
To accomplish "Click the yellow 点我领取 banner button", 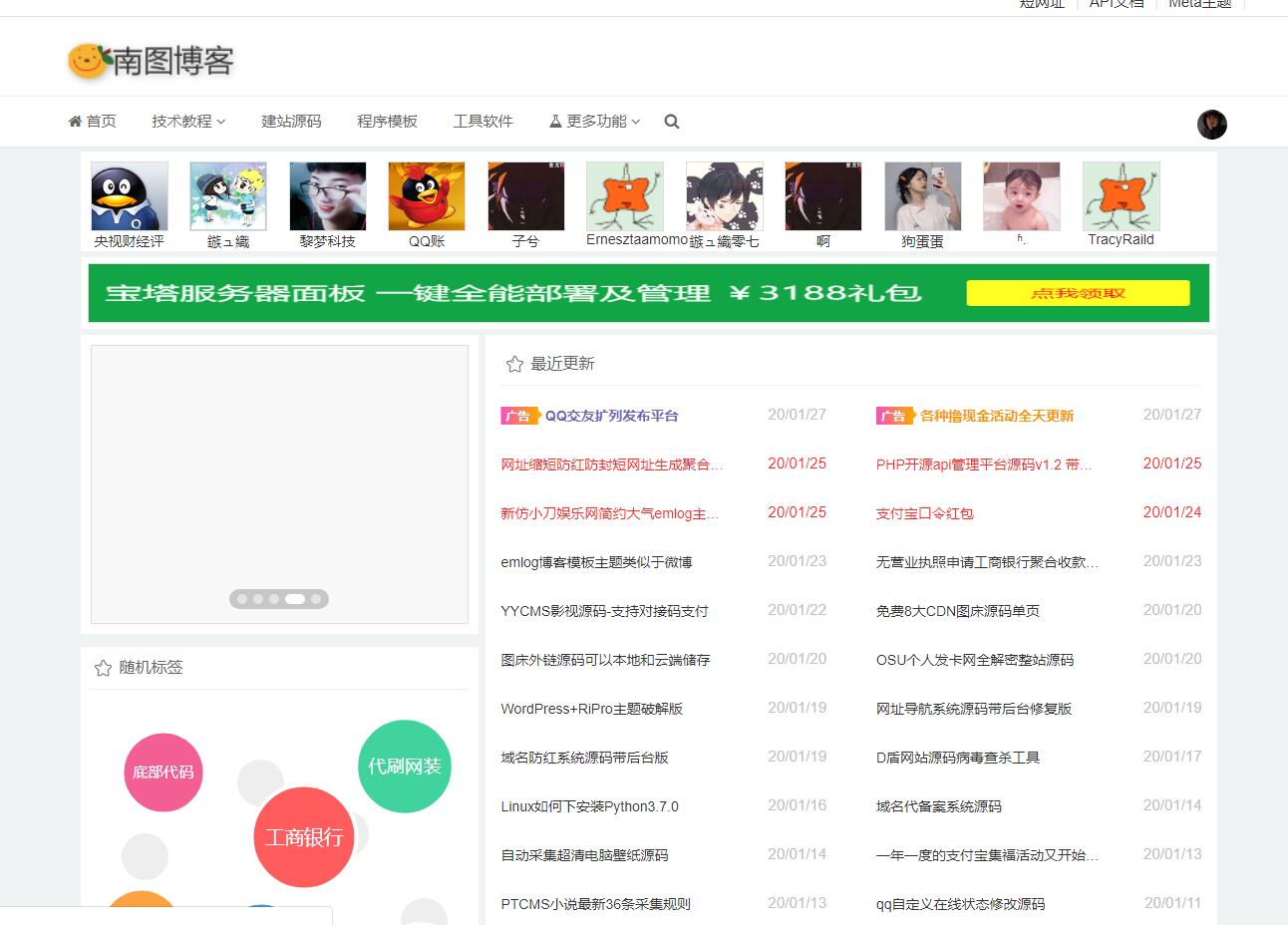I will [x=1078, y=293].
